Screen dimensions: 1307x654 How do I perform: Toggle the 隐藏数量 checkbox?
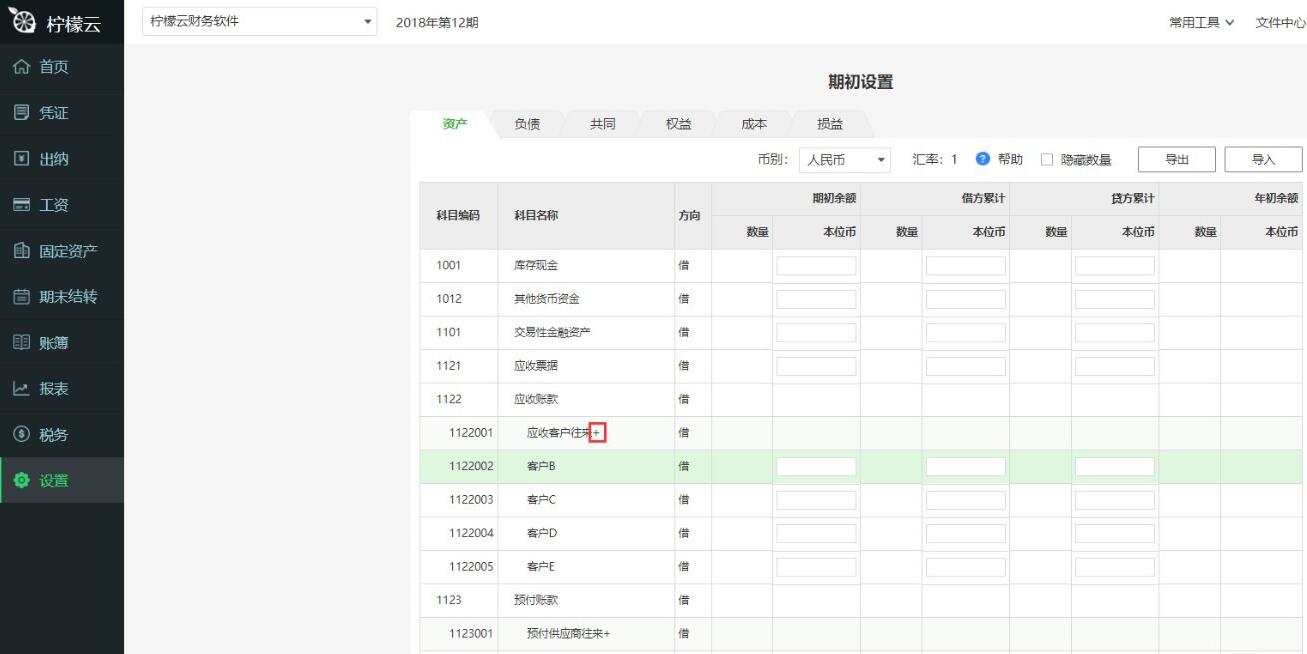1047,160
